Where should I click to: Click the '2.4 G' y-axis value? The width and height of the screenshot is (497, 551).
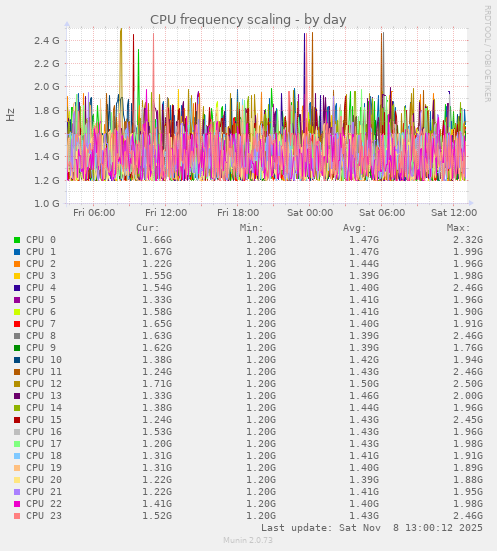pos(47,40)
